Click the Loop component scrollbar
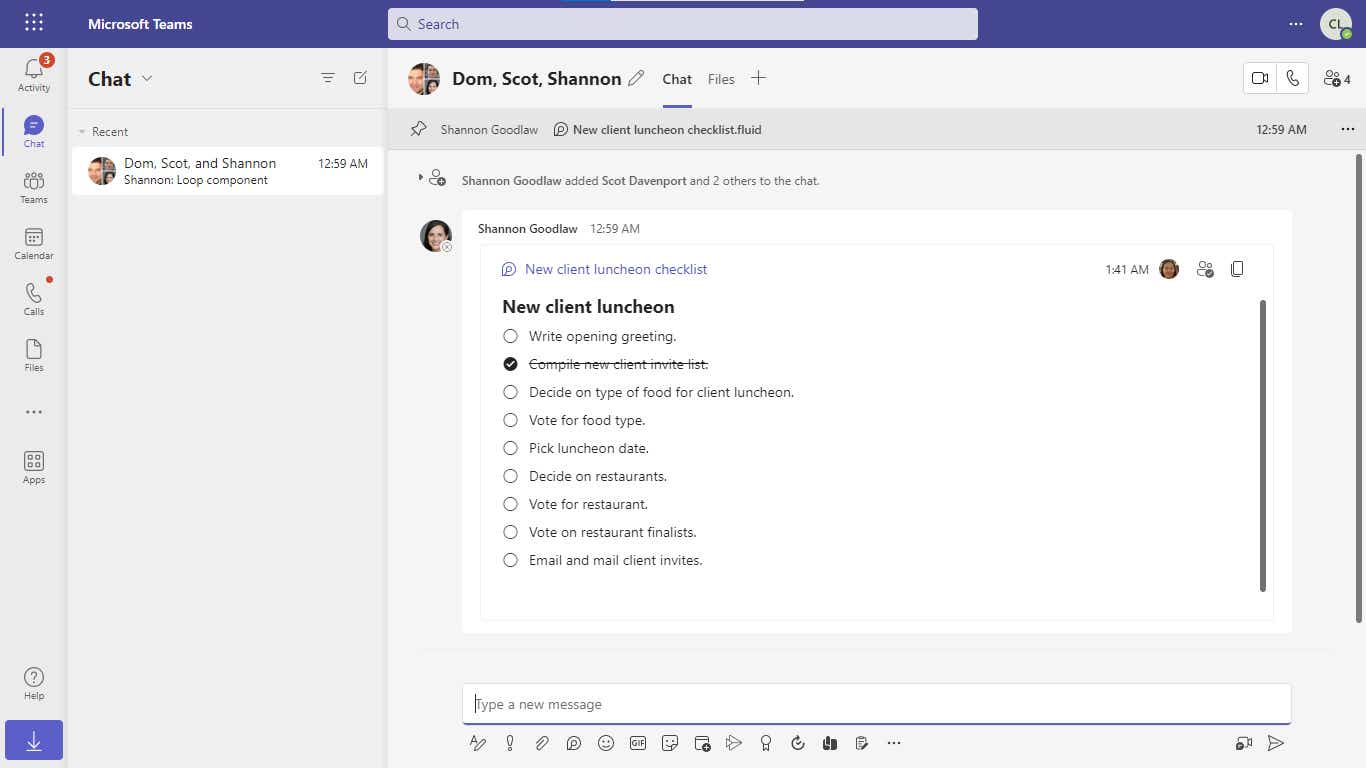 click(x=1262, y=445)
